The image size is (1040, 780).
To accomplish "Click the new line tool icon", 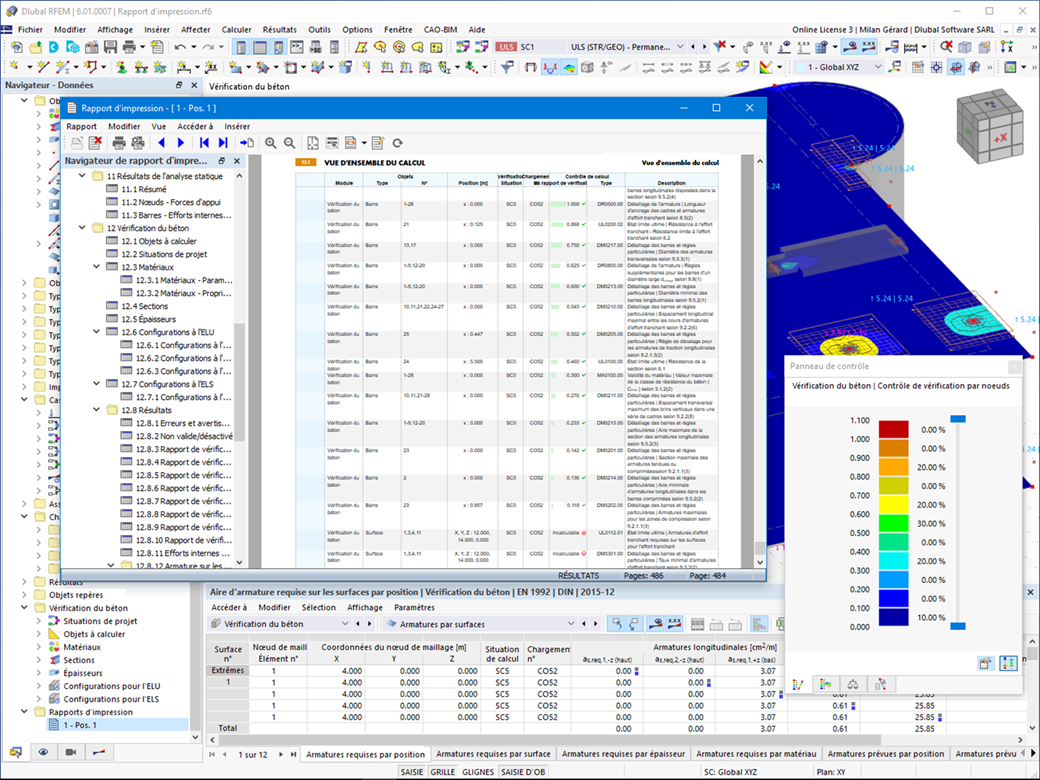I will 44,67.
